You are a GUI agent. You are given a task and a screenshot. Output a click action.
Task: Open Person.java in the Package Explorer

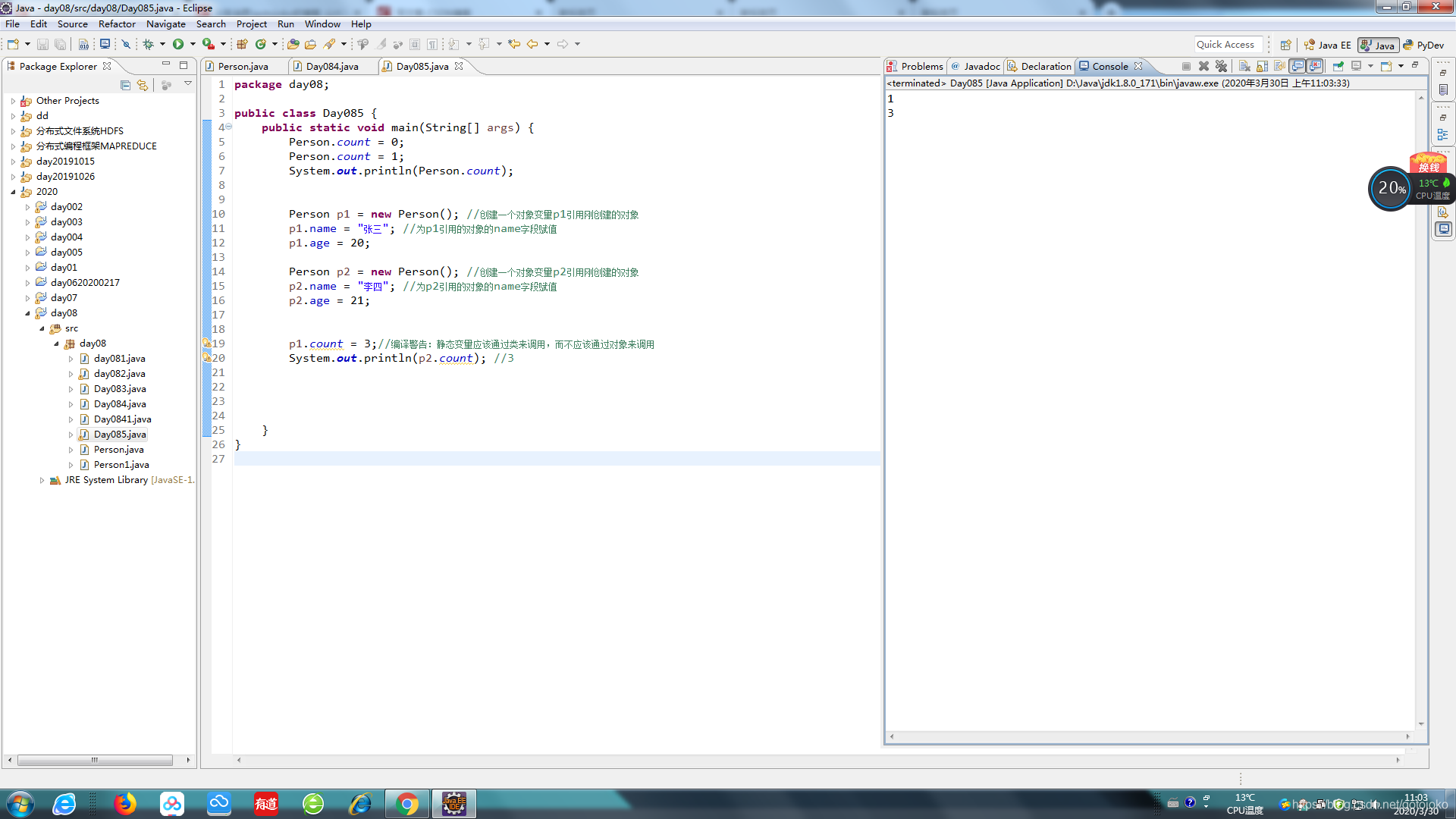118,450
